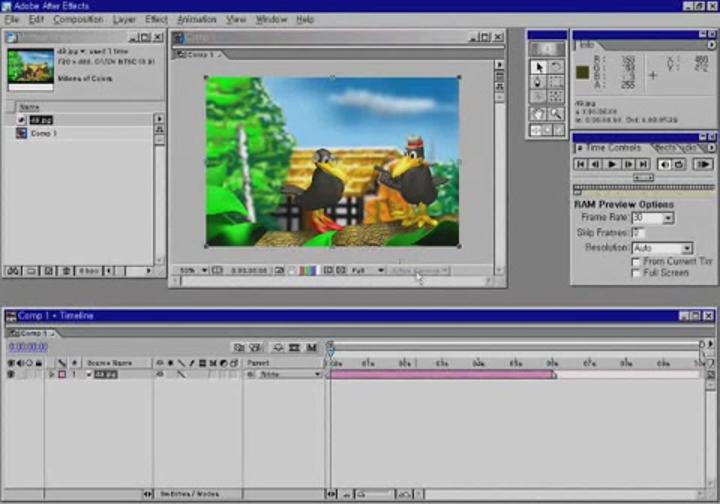The image size is (720, 504).
Task: Go to last frame in Time Controls
Action: [x=643, y=164]
